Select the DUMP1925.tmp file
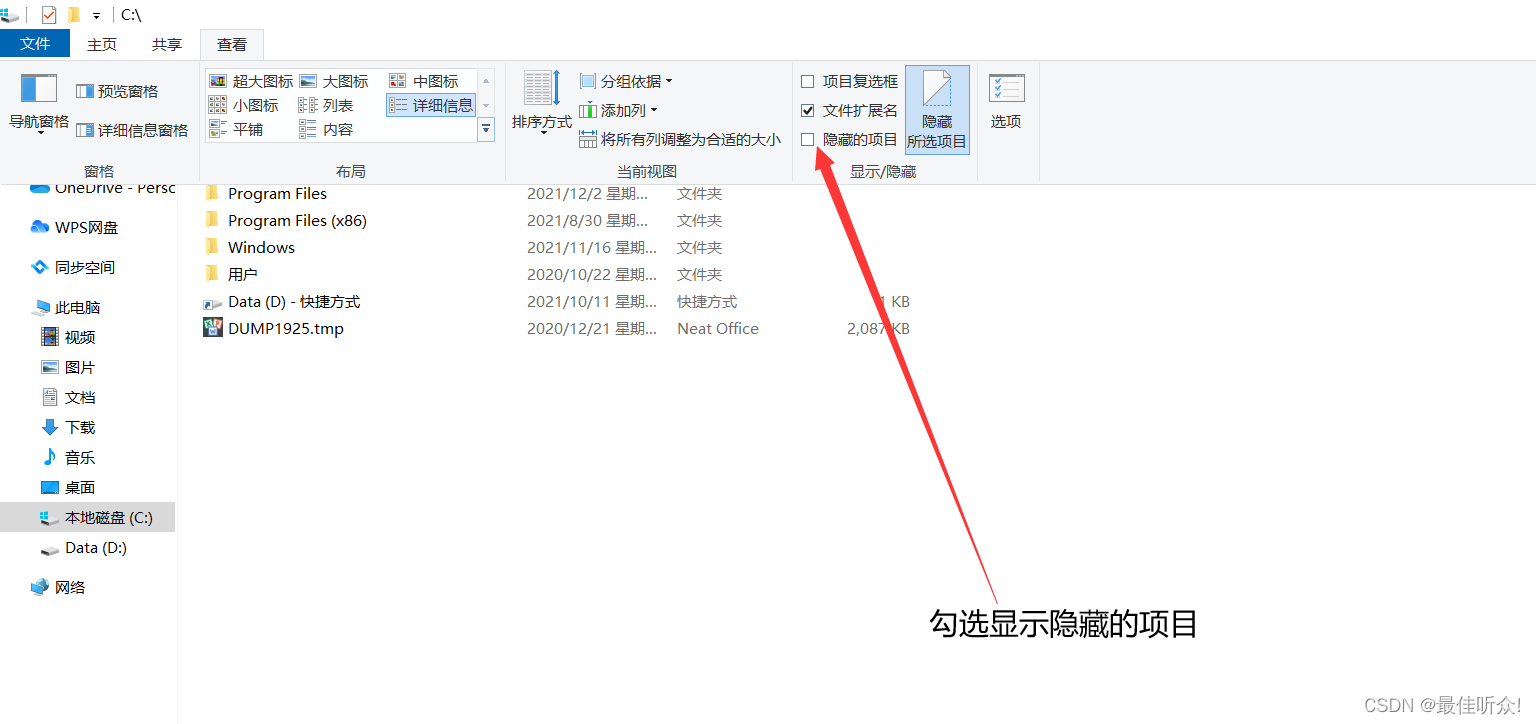The image size is (1536, 724). click(286, 328)
